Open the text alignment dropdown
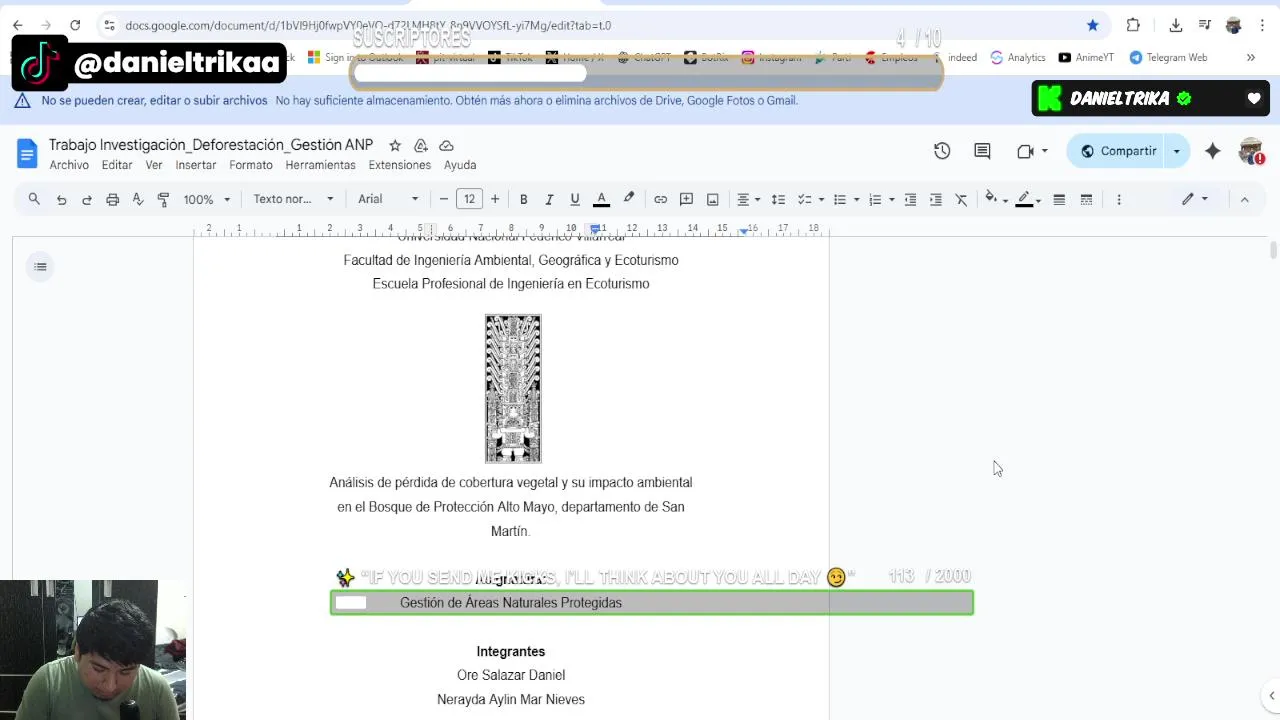 pos(749,199)
